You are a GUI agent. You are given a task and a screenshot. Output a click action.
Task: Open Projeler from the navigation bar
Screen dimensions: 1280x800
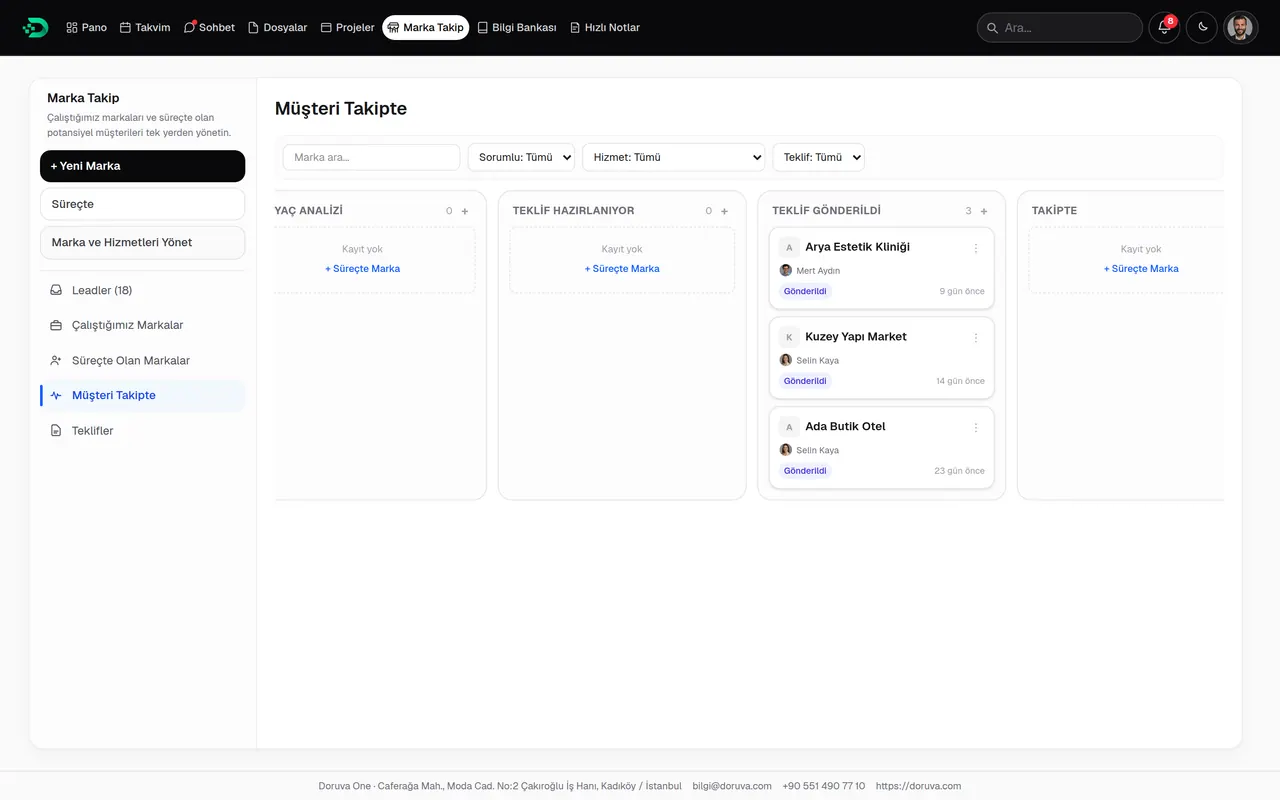click(347, 28)
